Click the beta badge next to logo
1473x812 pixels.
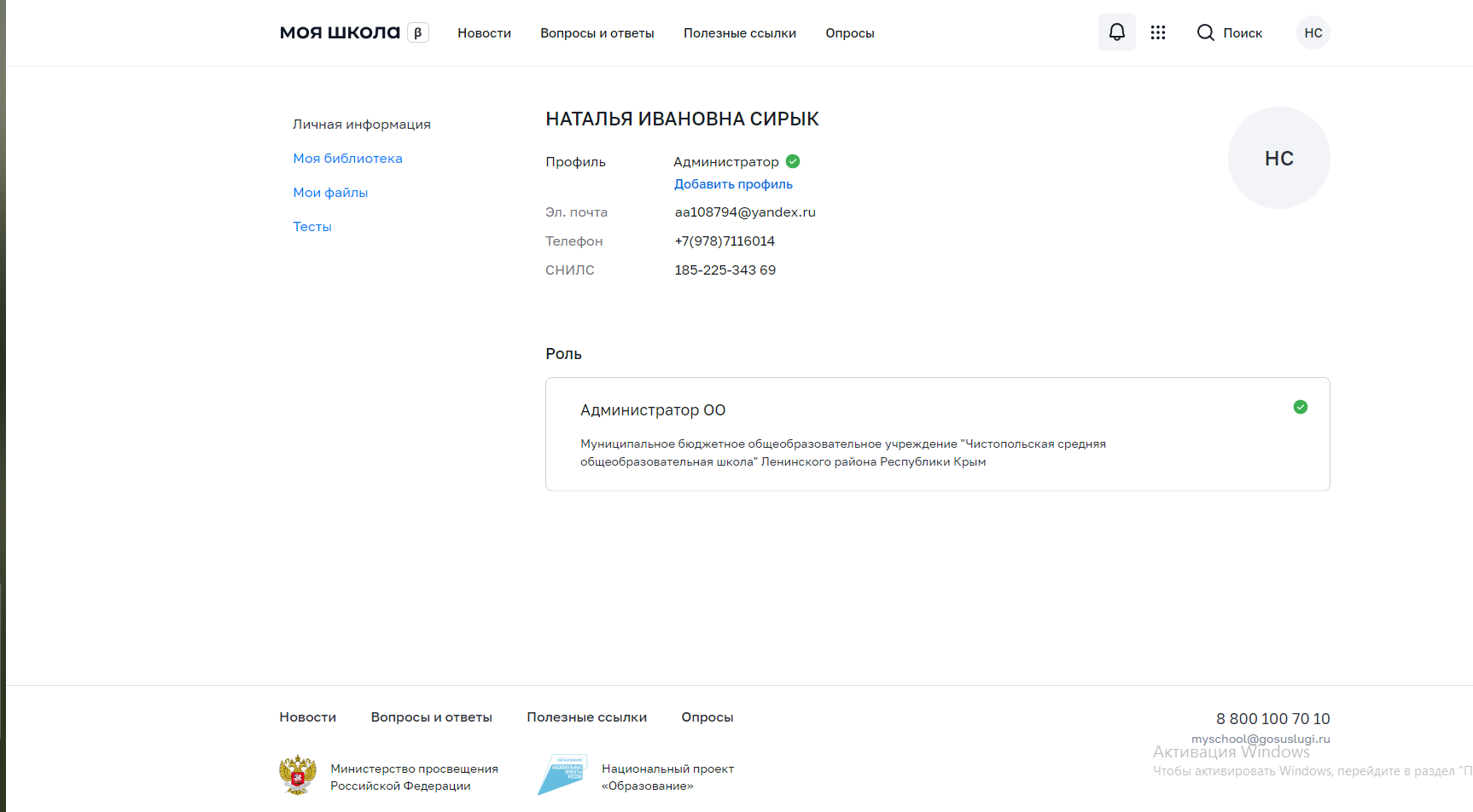click(417, 32)
